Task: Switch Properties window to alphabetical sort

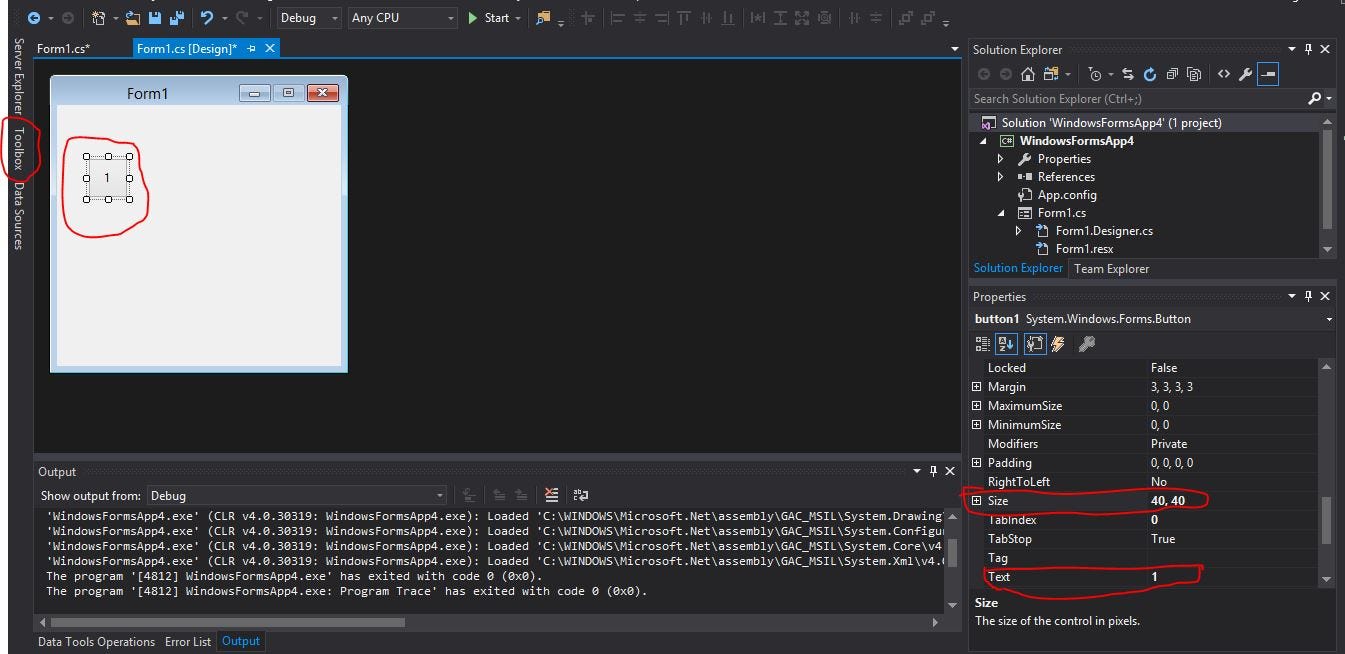Action: click(x=1005, y=344)
